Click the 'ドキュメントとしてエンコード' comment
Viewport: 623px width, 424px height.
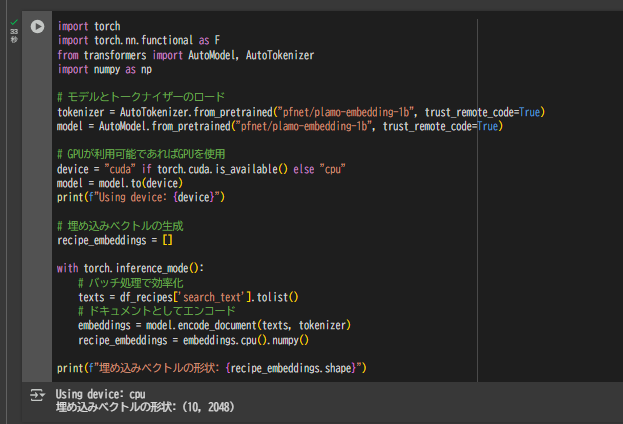pyautogui.click(x=157, y=311)
